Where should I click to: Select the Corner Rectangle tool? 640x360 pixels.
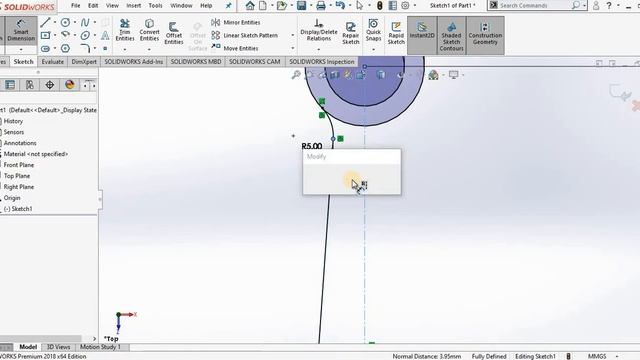tap(45, 36)
